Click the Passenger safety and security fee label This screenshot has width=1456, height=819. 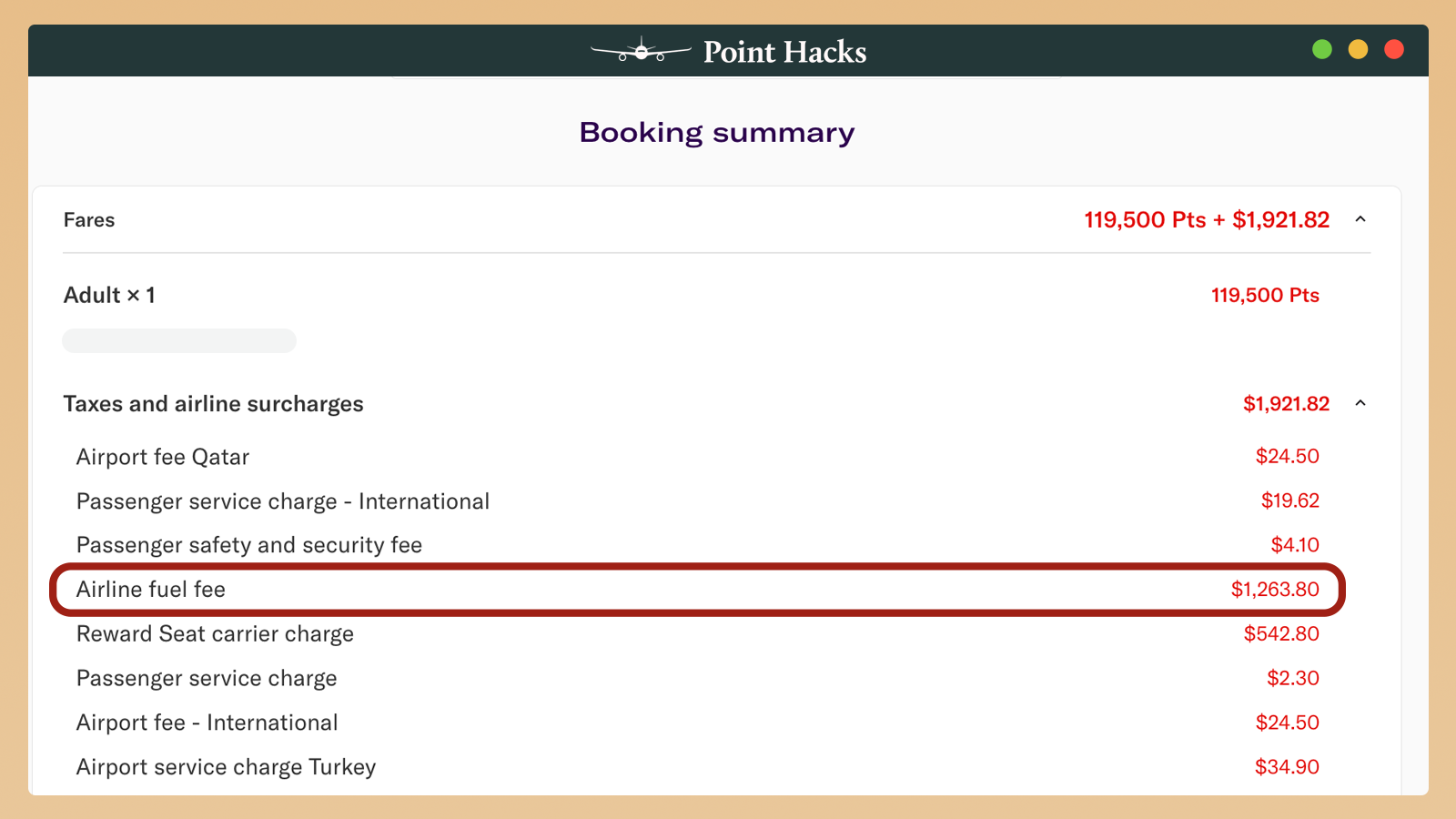click(x=249, y=545)
